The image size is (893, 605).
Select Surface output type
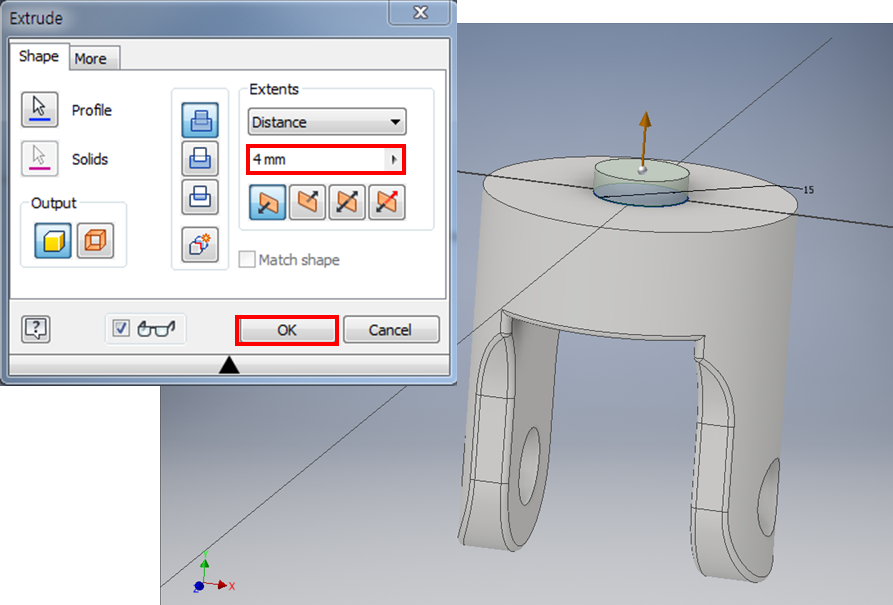95,240
